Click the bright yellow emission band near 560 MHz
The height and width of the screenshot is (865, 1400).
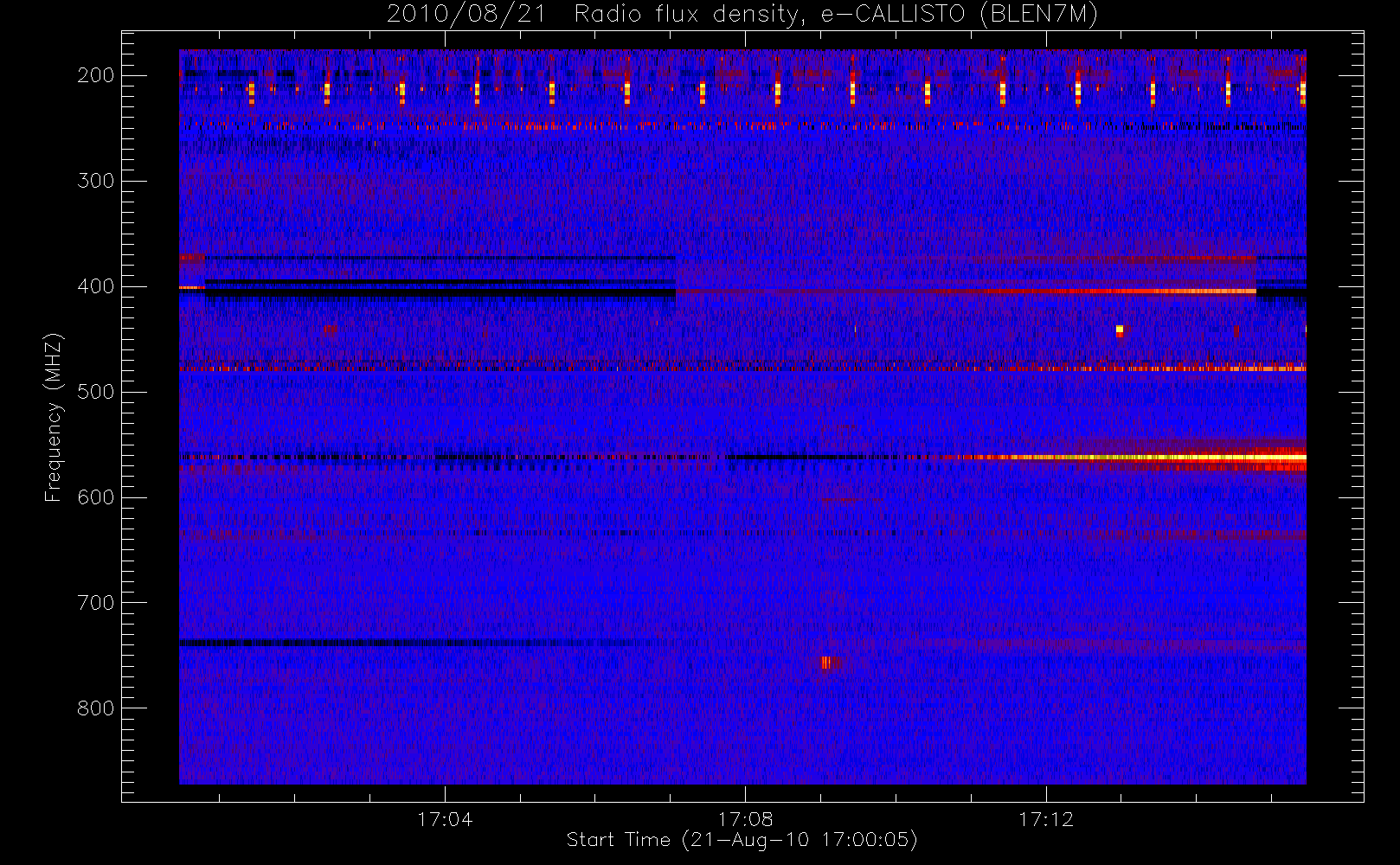click(x=1133, y=457)
